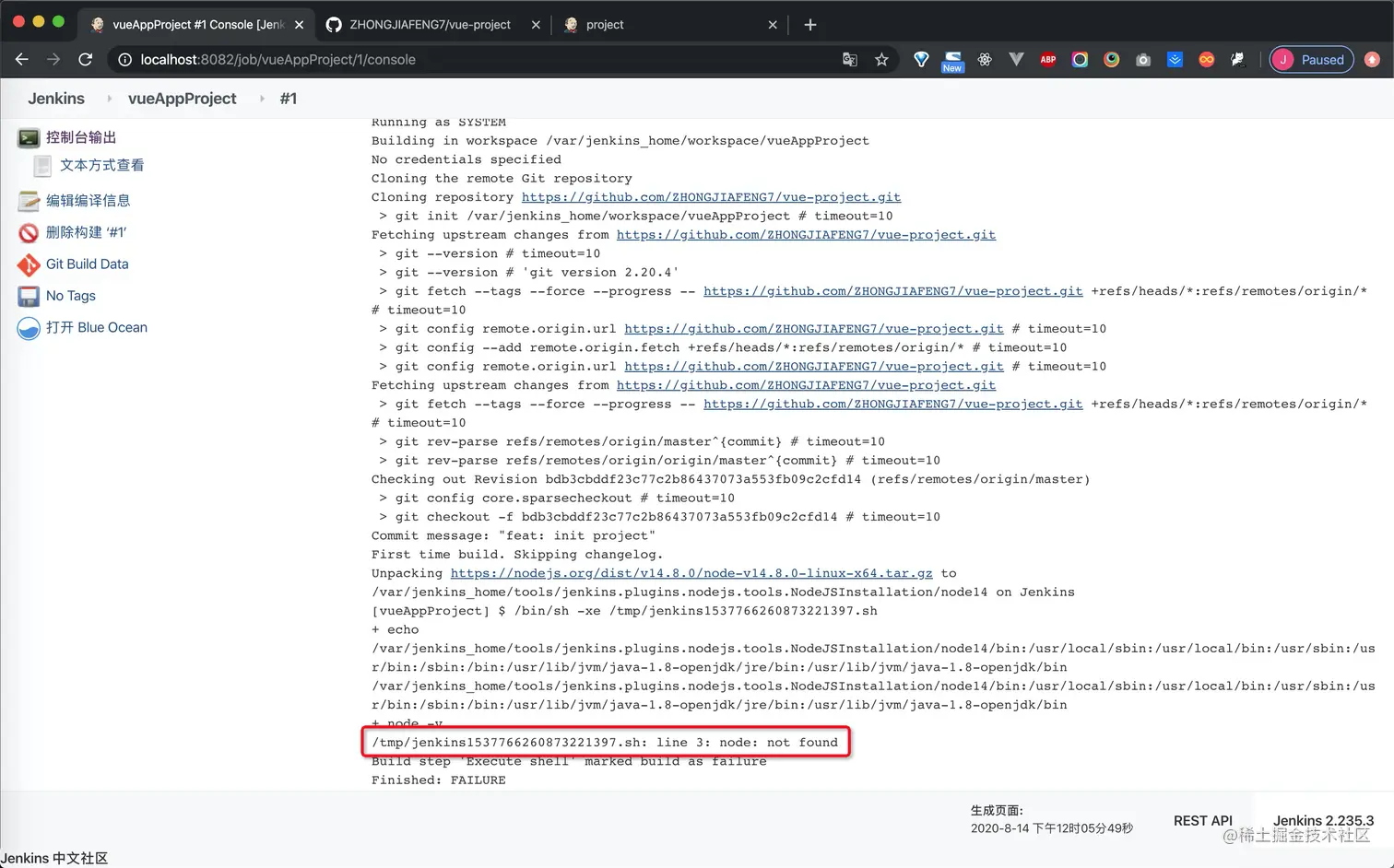Expand the Jenkins breadcrumb chevron

pyautogui.click(x=109, y=99)
